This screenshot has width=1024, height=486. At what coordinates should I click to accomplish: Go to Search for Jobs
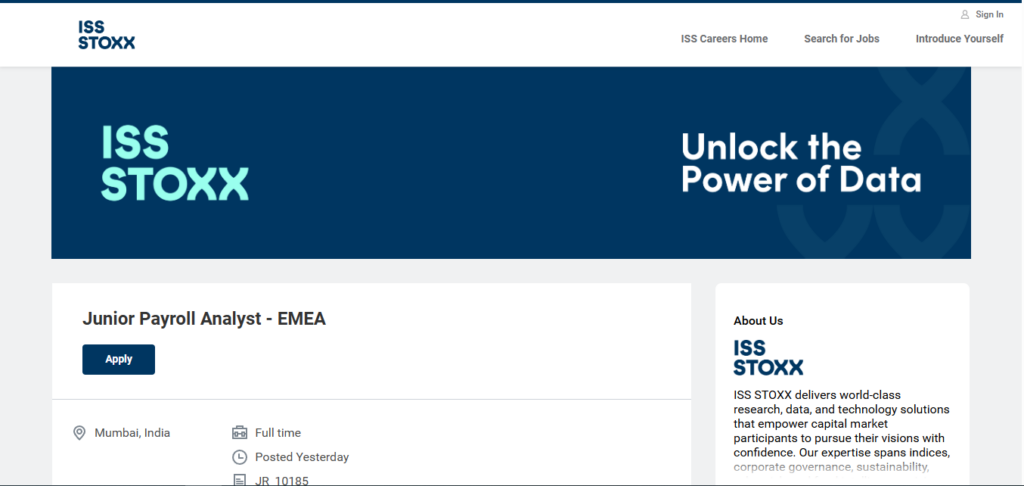841,39
